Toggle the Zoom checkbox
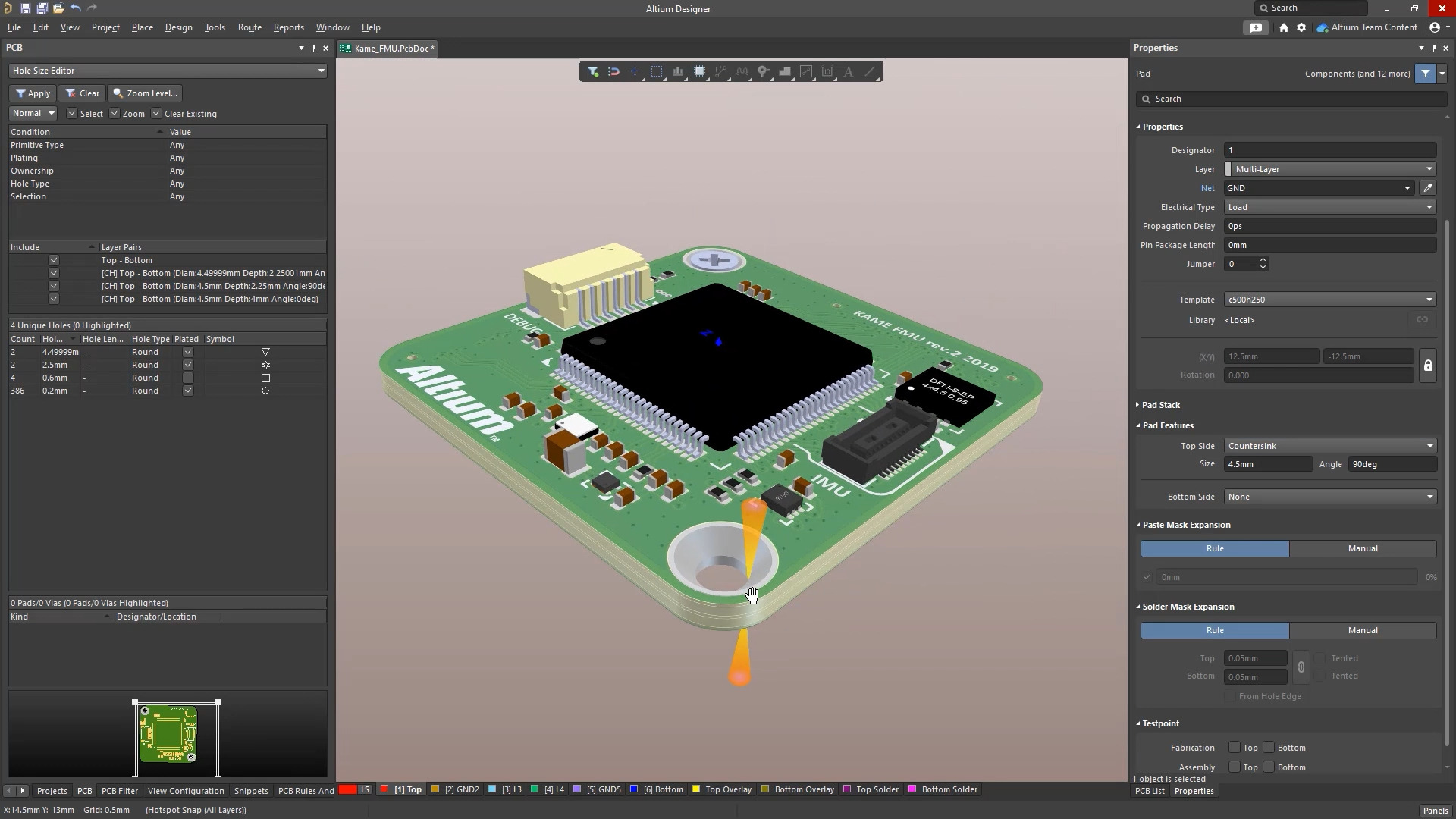1456x819 pixels. (x=115, y=114)
